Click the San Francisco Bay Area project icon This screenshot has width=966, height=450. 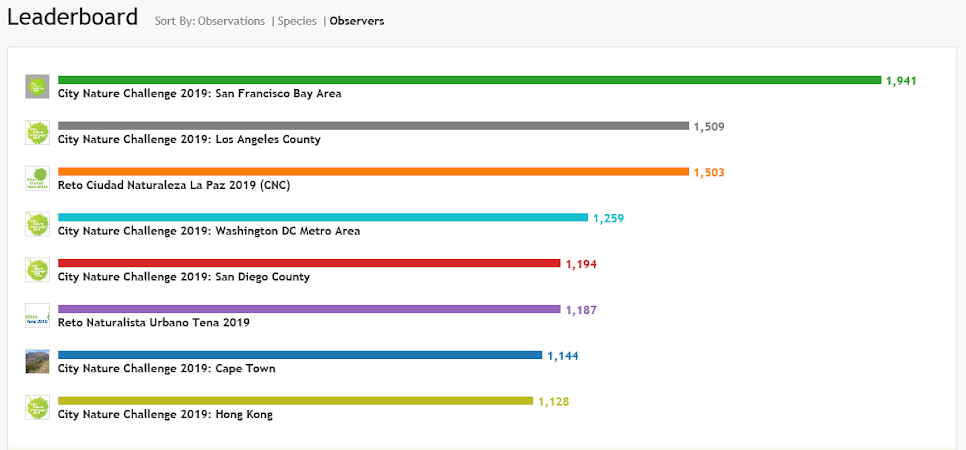click(x=37, y=87)
